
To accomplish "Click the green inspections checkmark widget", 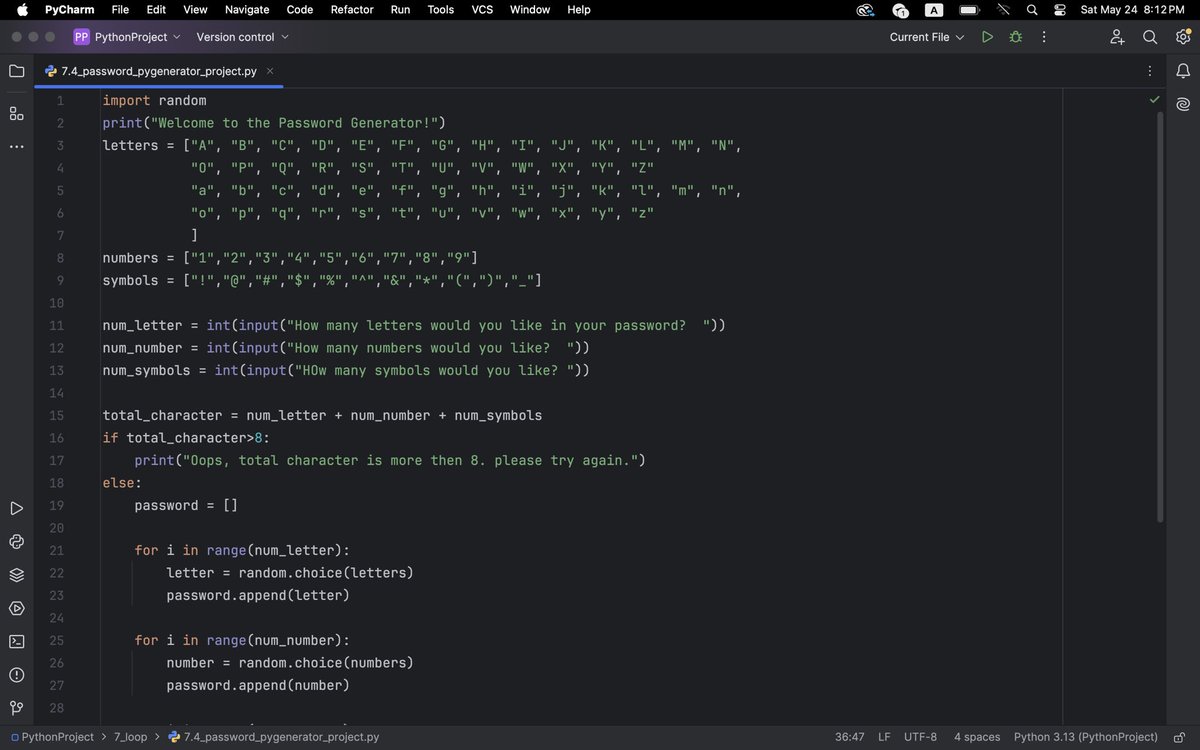I will click(x=1154, y=100).
